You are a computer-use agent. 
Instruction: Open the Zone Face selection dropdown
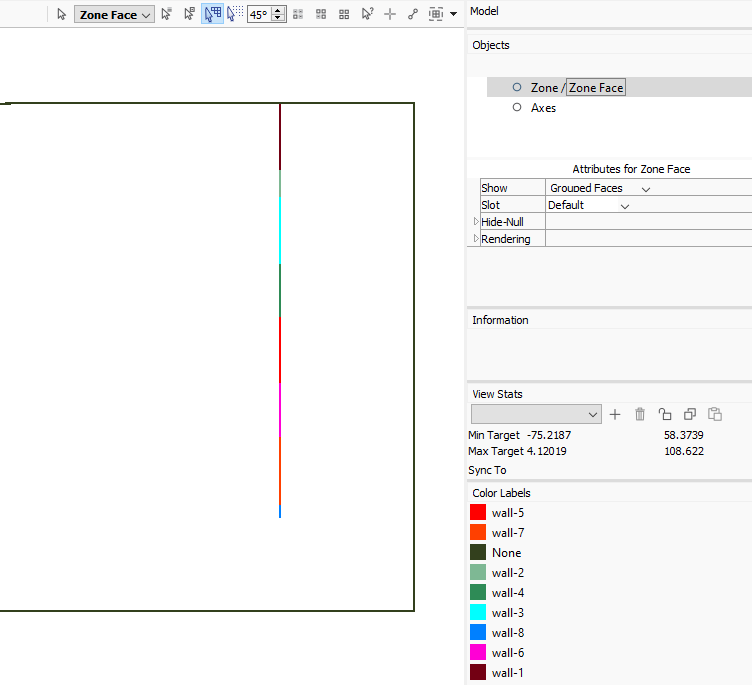click(114, 15)
